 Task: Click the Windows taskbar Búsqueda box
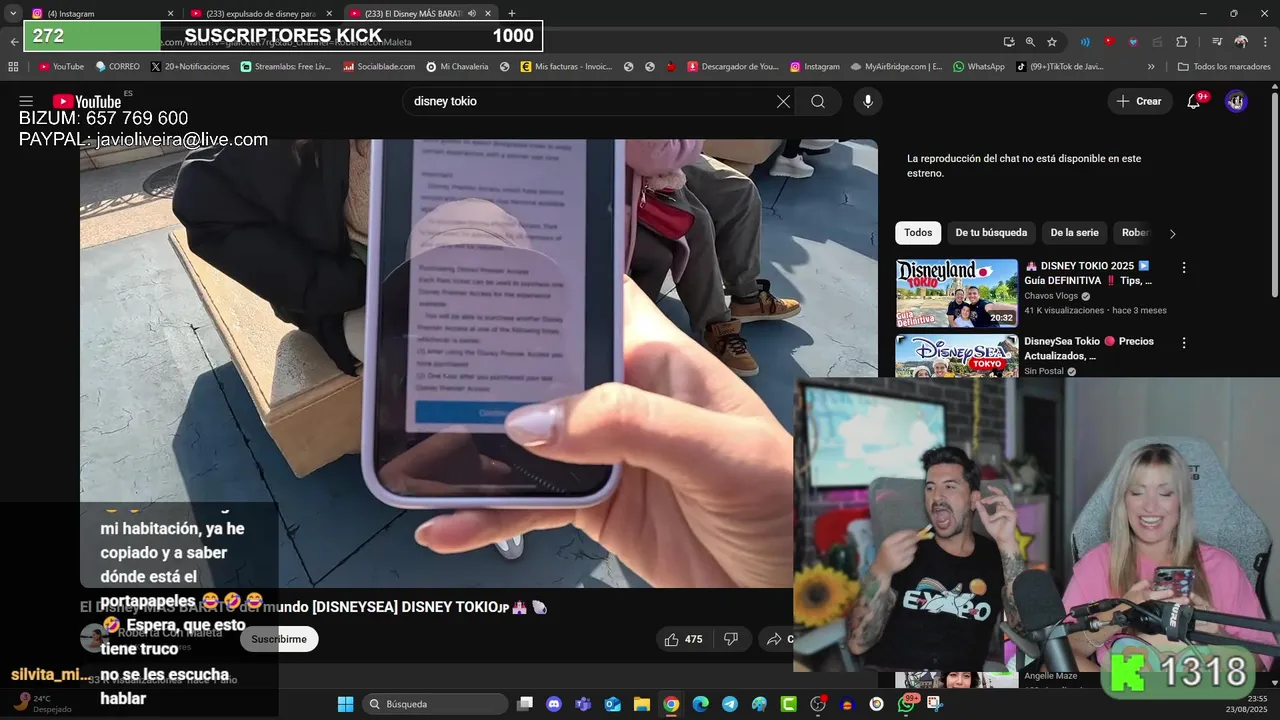pos(434,704)
